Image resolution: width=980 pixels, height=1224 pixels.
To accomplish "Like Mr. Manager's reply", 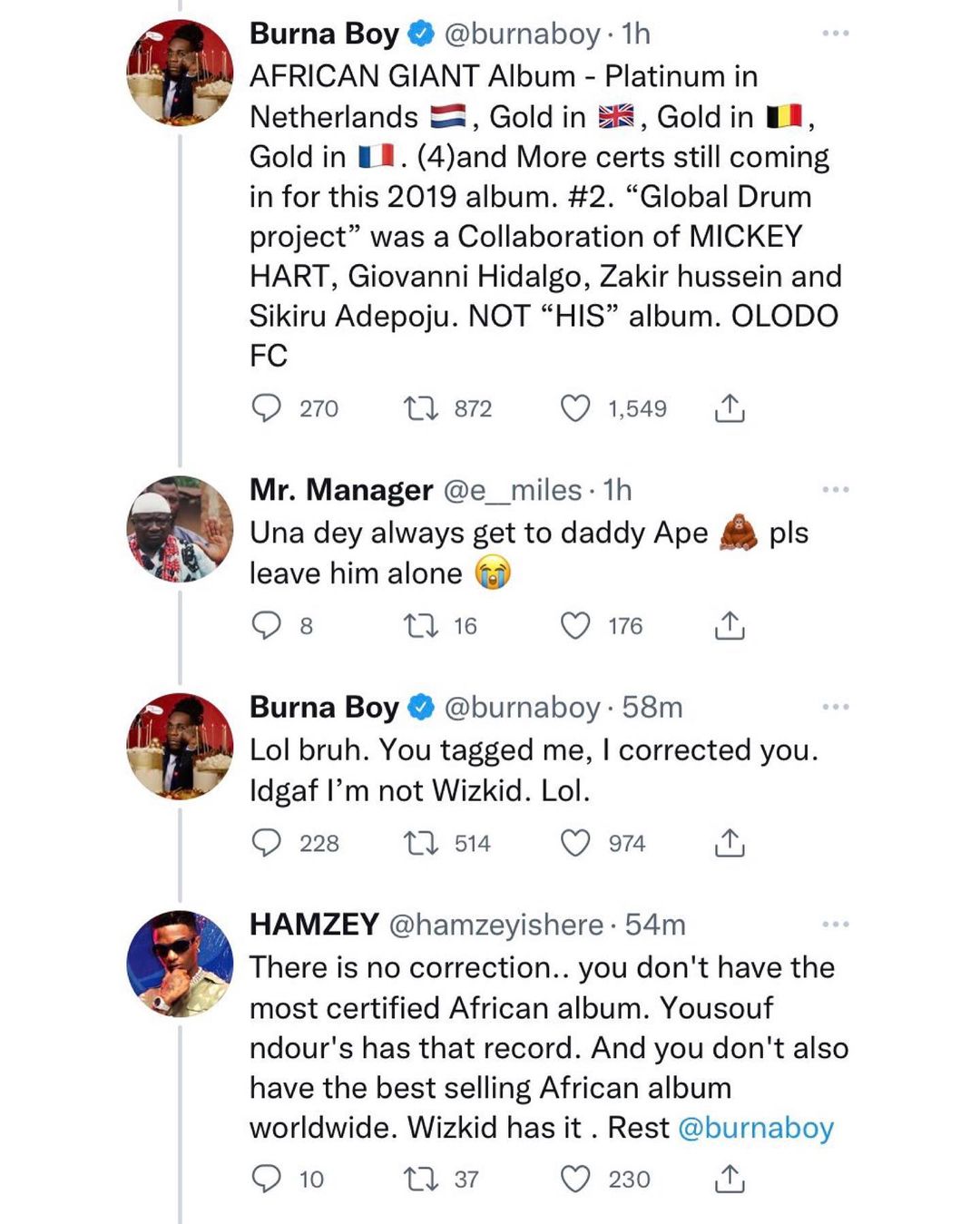I will coord(577,625).
